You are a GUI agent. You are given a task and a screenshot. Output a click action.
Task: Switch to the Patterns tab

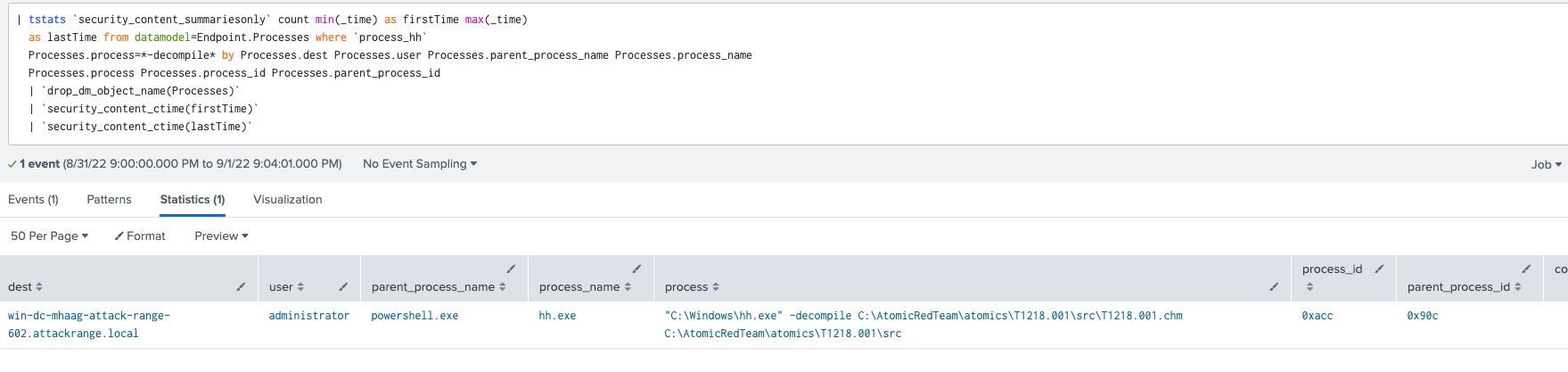pyautogui.click(x=109, y=200)
